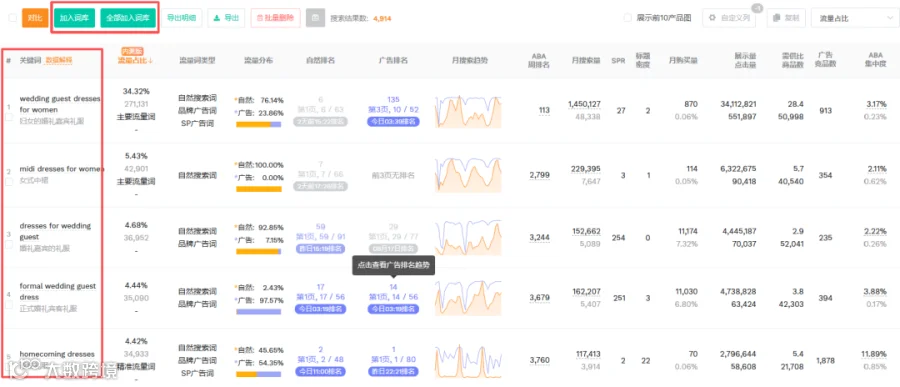Check the row for dresses for wedding guest
900x387 pixels.
(9, 244)
